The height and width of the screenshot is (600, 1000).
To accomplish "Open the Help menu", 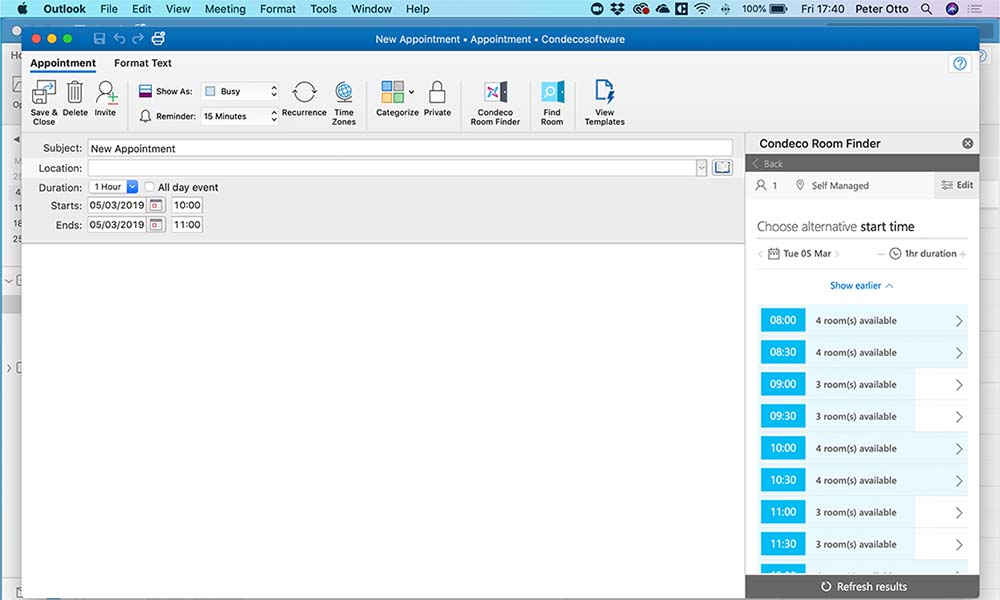I will (418, 9).
